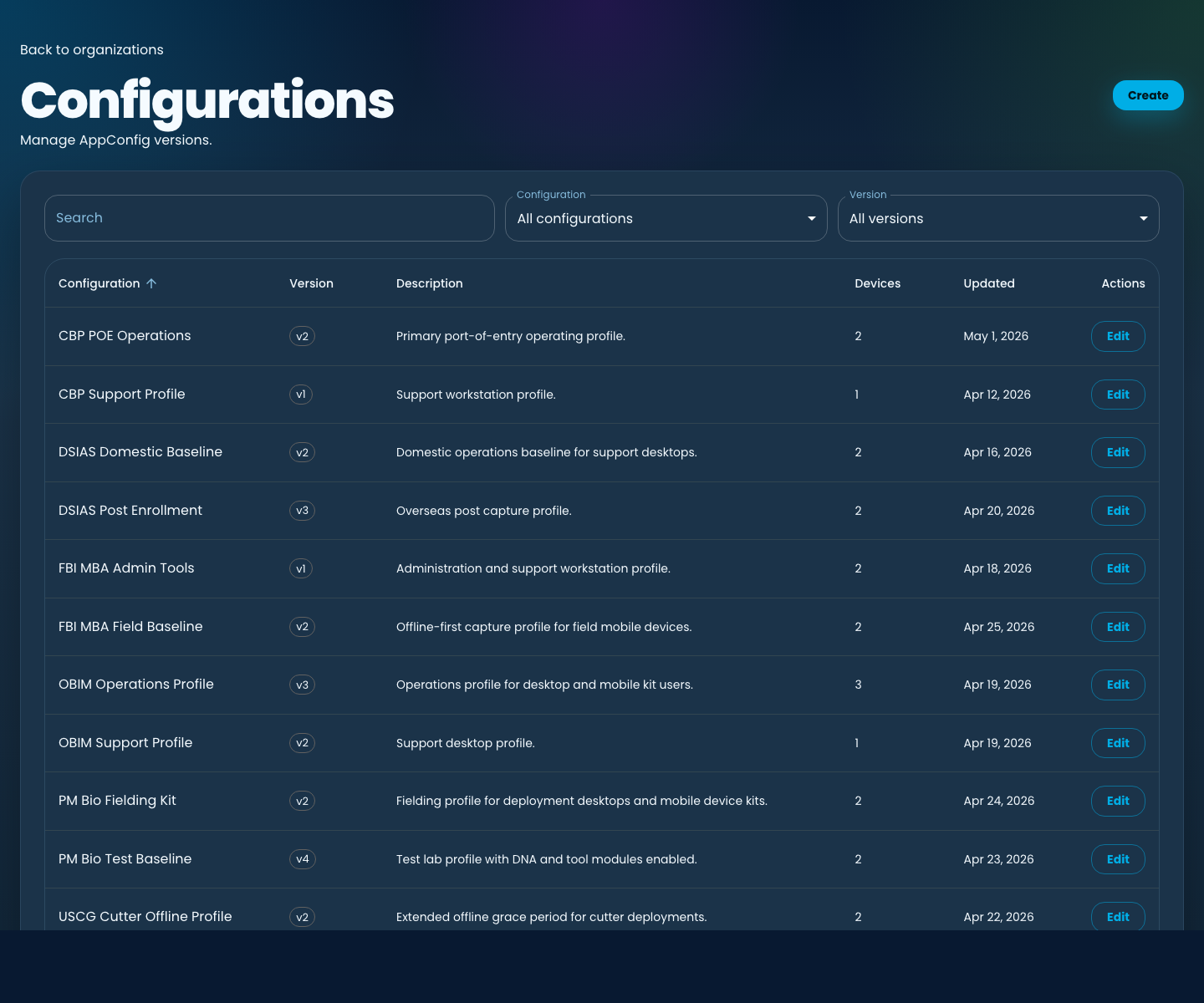Viewport: 1204px width, 1003px height.
Task: Select the DSIAS Domestic Baseline name
Action: point(140,451)
